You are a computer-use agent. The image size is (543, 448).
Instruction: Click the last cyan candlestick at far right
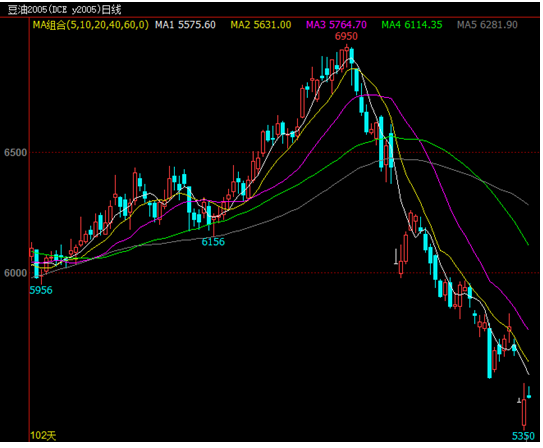point(529,394)
